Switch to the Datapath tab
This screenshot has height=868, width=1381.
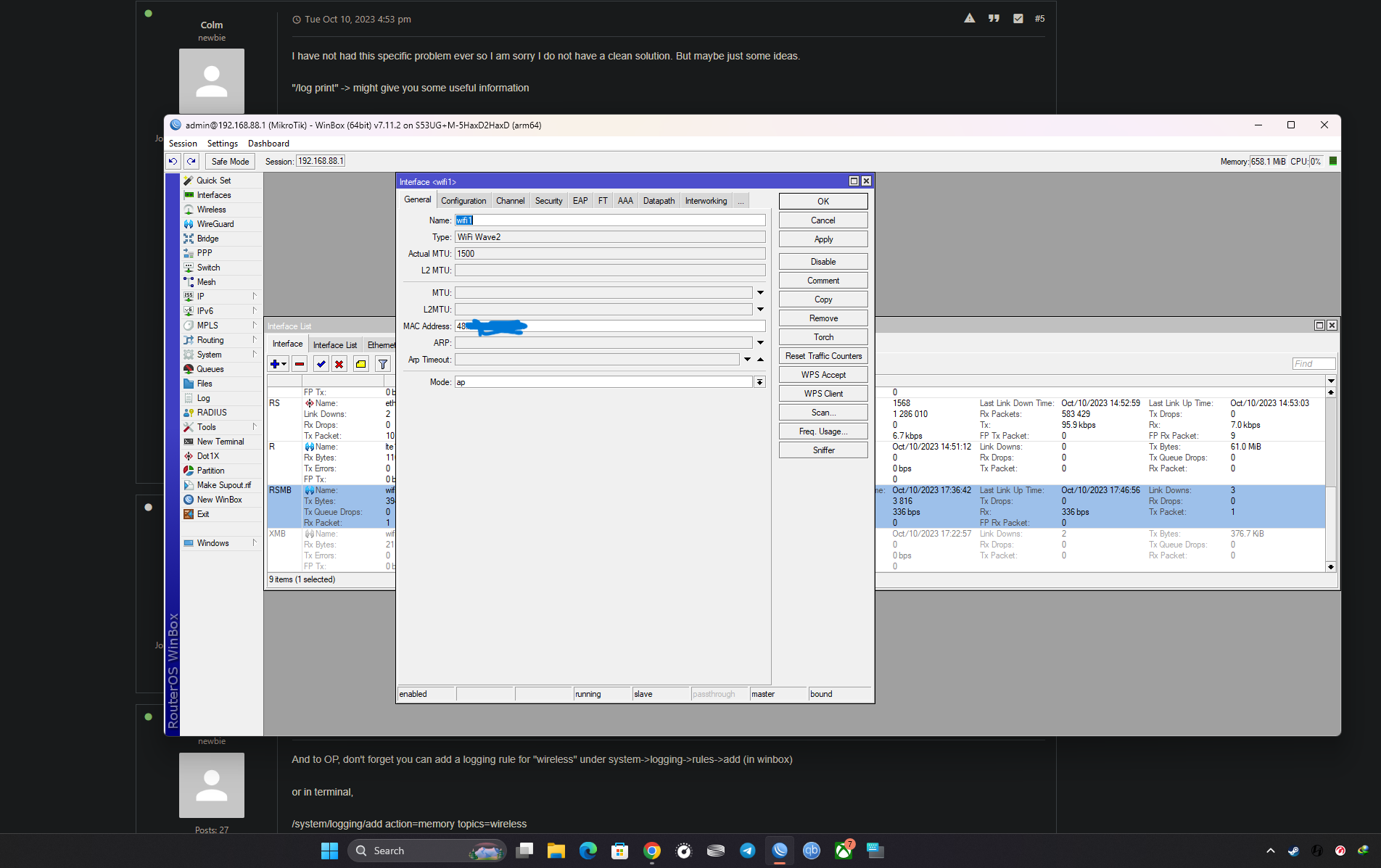(x=659, y=201)
